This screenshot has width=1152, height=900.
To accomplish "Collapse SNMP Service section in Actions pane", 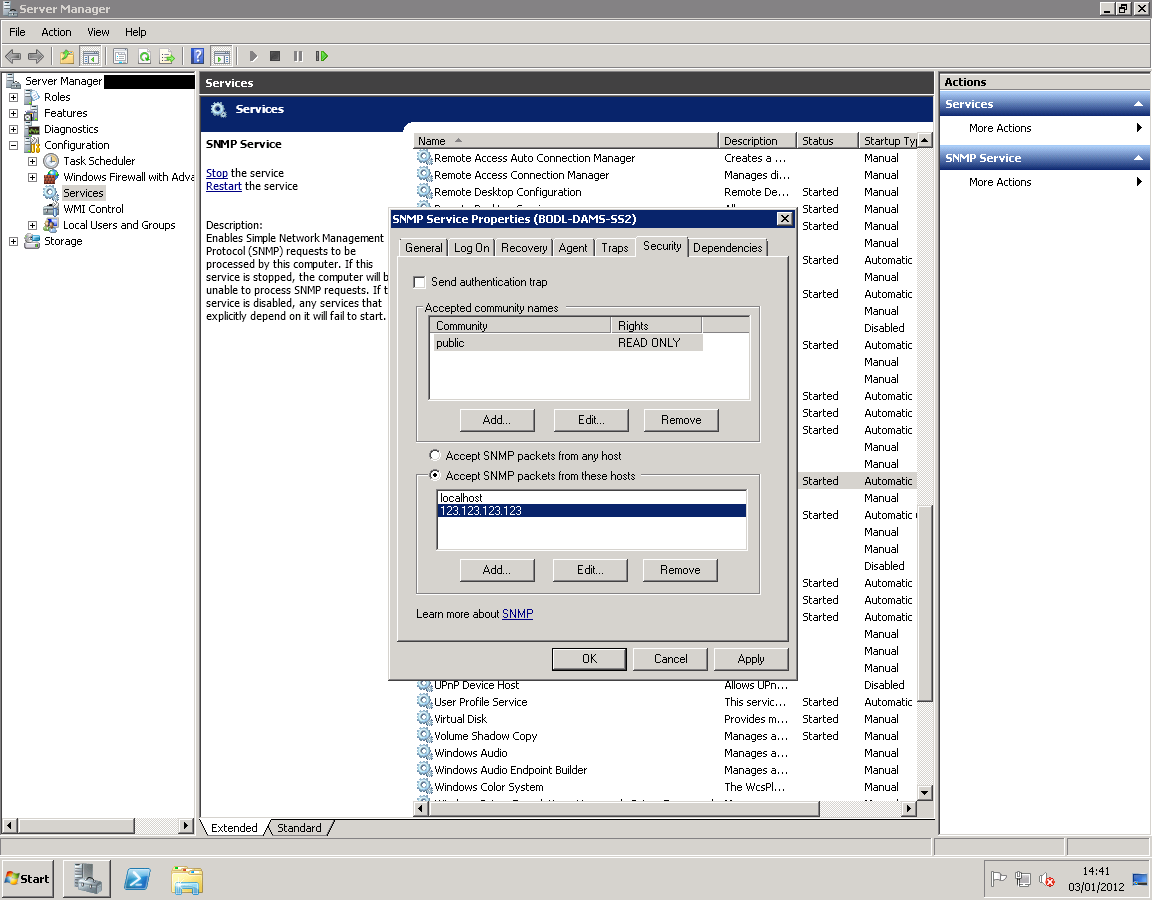I will pos(1138,158).
